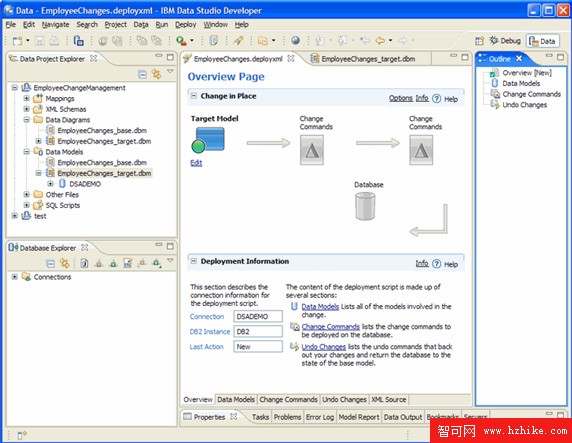Click the globe icon in the toolbar
Image resolution: width=572 pixels, height=443 pixels.
(295, 41)
